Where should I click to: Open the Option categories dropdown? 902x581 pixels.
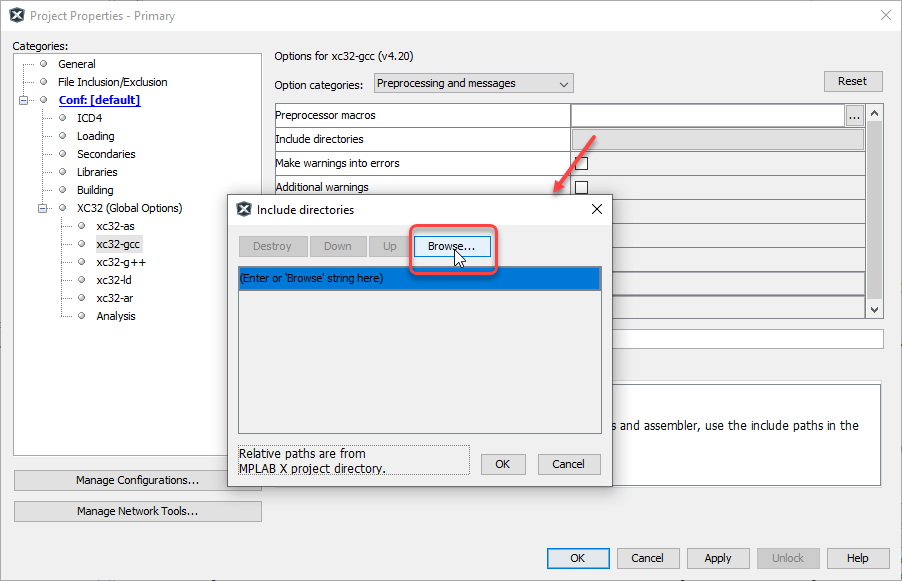473,84
